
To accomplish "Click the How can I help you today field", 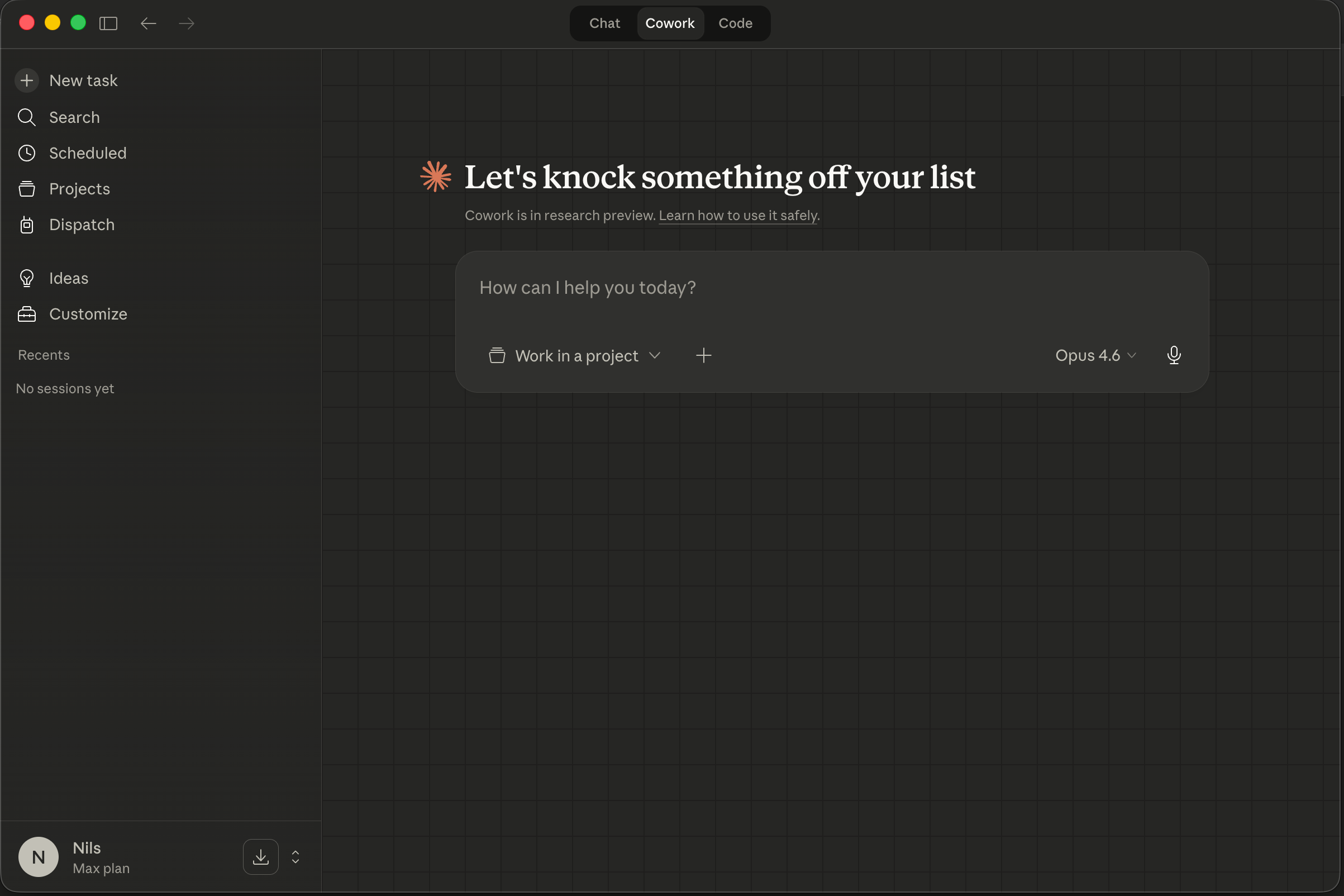I will pos(831,288).
